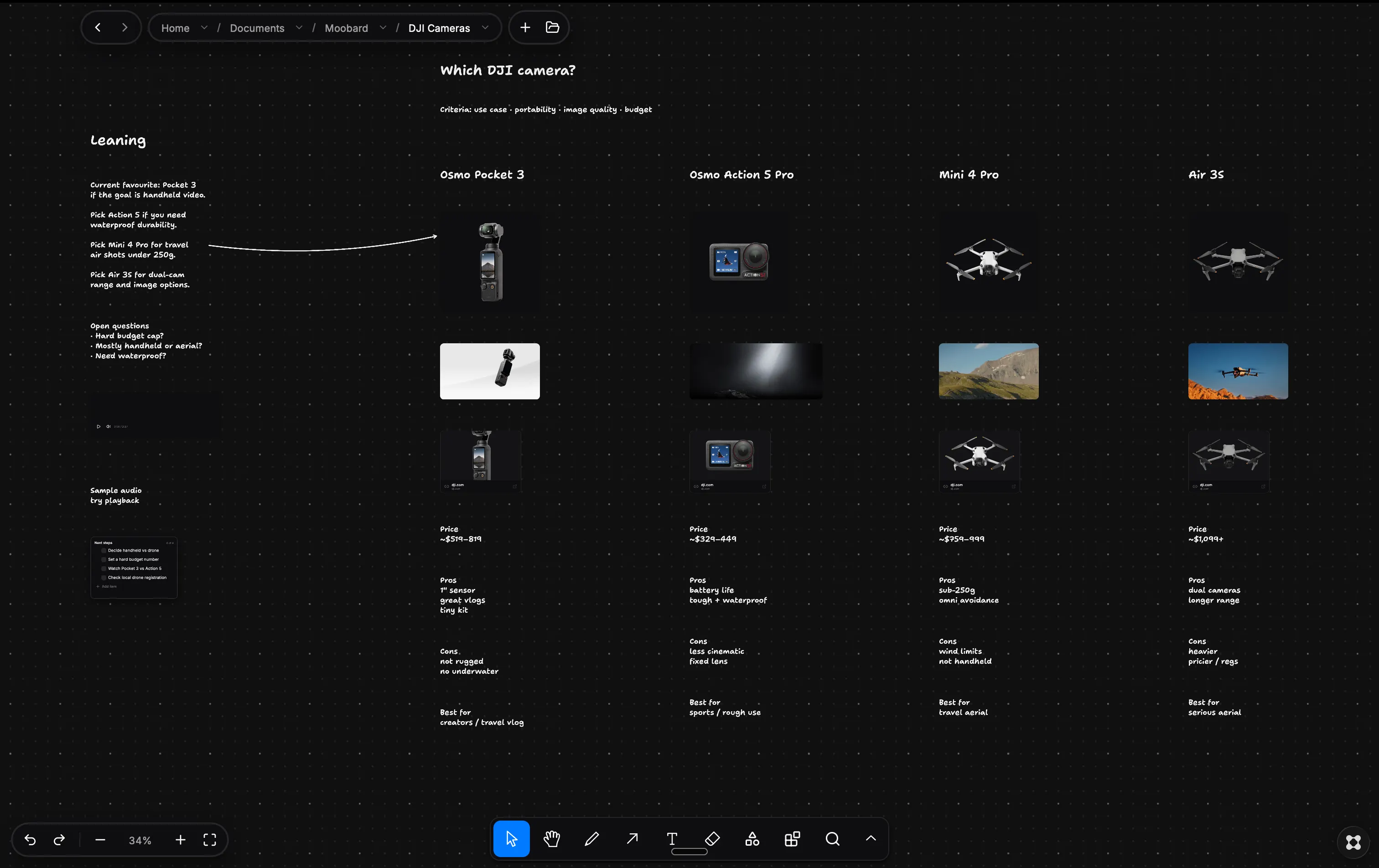Select the pointer selection tool
The image size is (1379, 868).
pos(511,839)
